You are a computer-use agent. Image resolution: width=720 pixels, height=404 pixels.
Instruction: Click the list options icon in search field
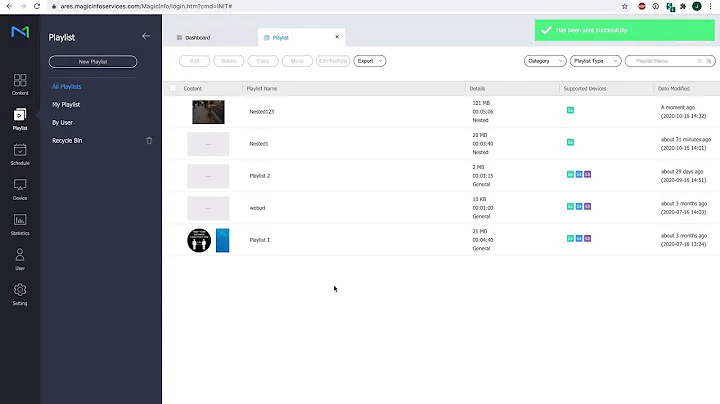click(699, 61)
